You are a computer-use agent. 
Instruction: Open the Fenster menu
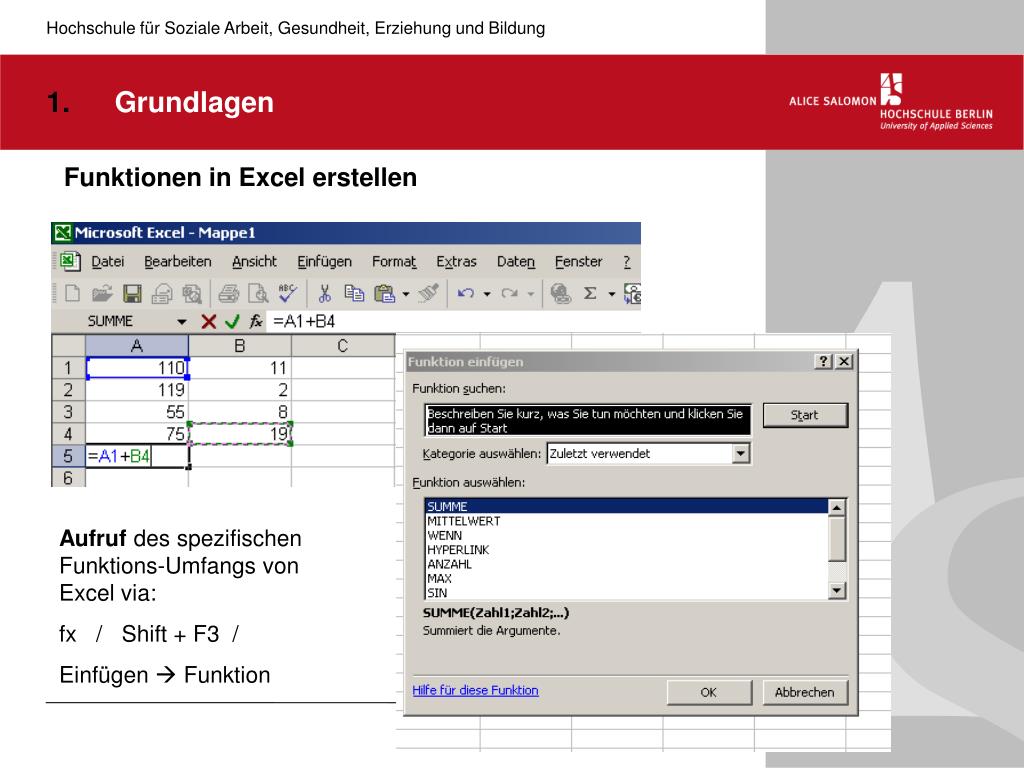[578, 262]
